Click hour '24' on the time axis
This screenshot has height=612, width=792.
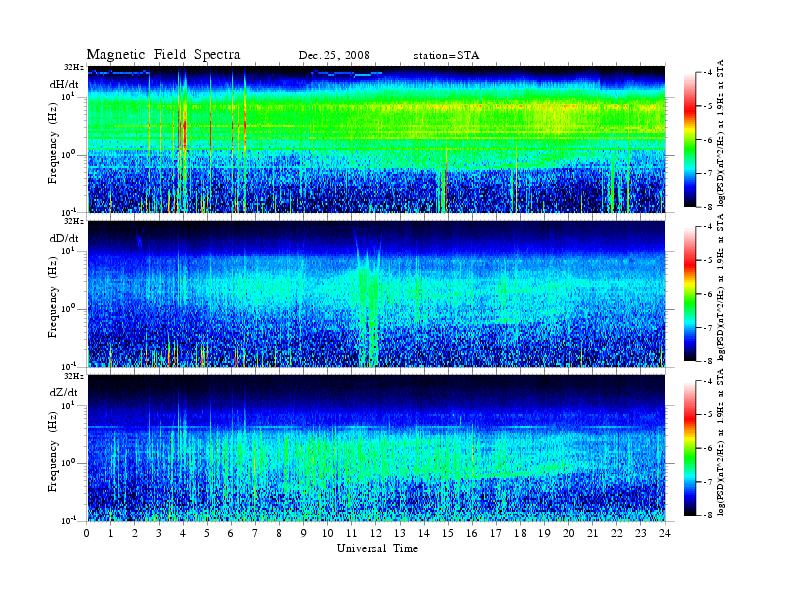(x=664, y=534)
